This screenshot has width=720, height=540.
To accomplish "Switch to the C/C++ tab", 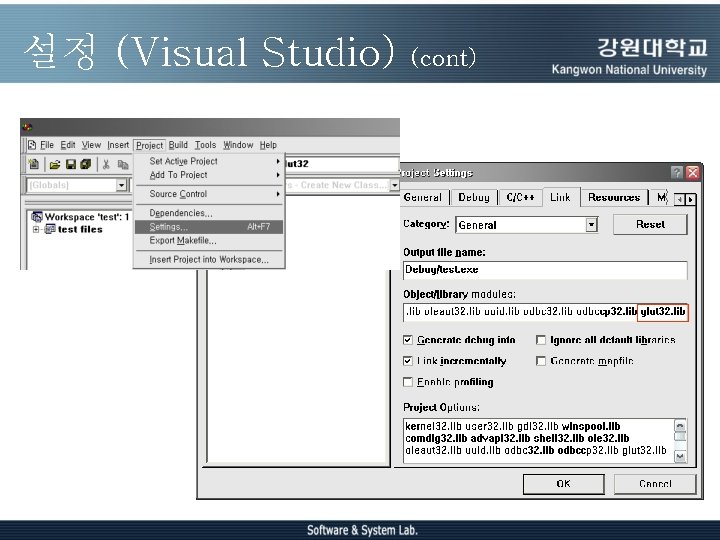I will pyautogui.click(x=520, y=197).
